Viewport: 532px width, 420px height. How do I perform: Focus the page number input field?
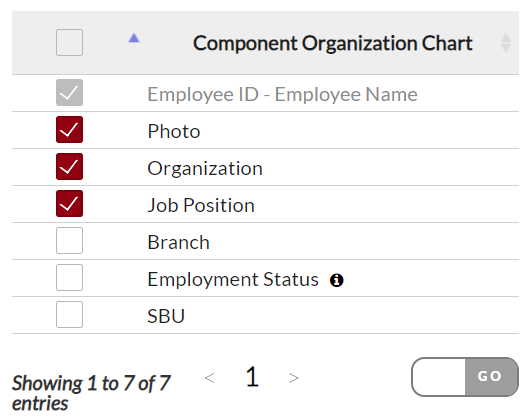(439, 377)
